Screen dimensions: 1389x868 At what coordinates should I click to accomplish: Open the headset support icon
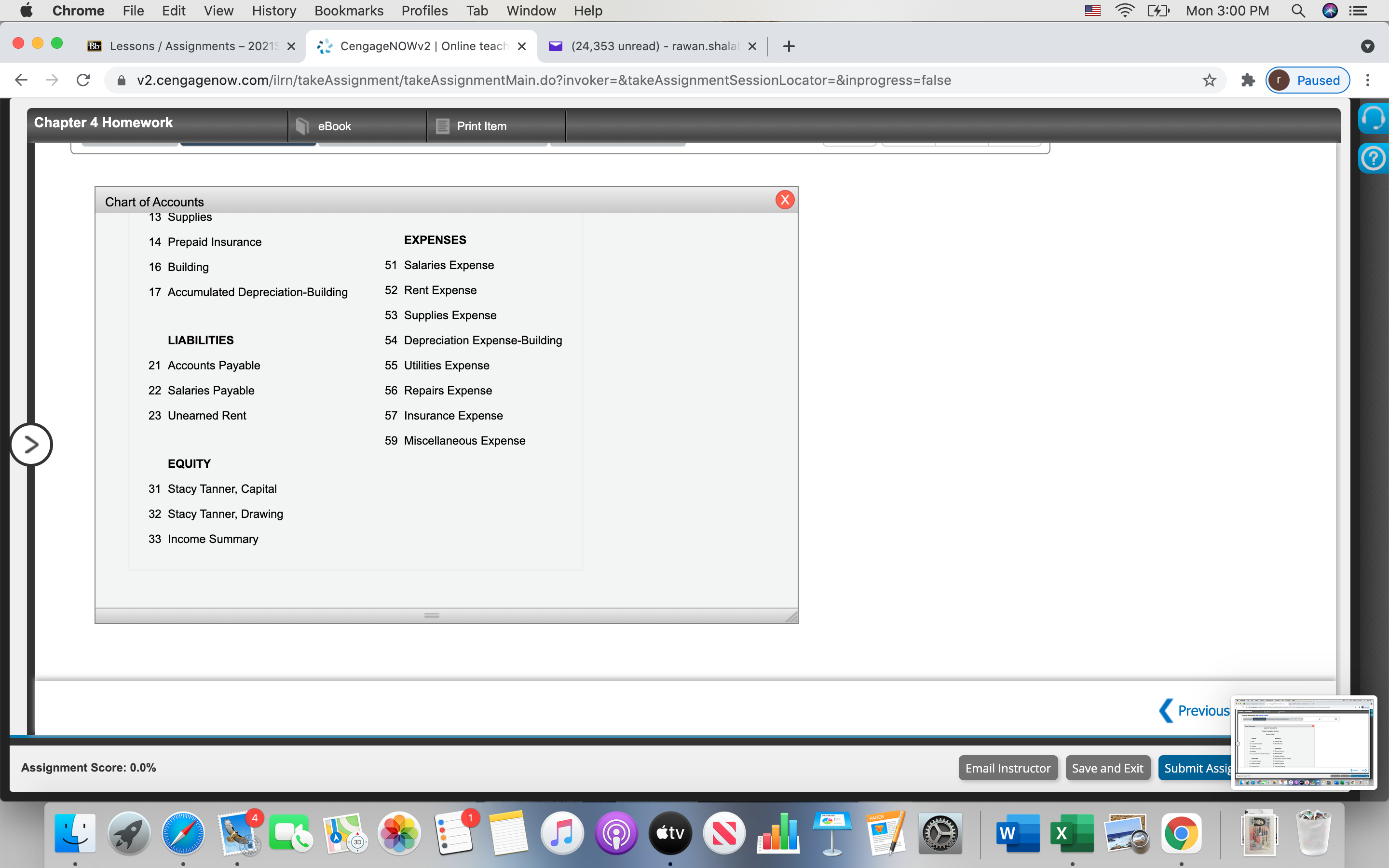click(x=1374, y=118)
